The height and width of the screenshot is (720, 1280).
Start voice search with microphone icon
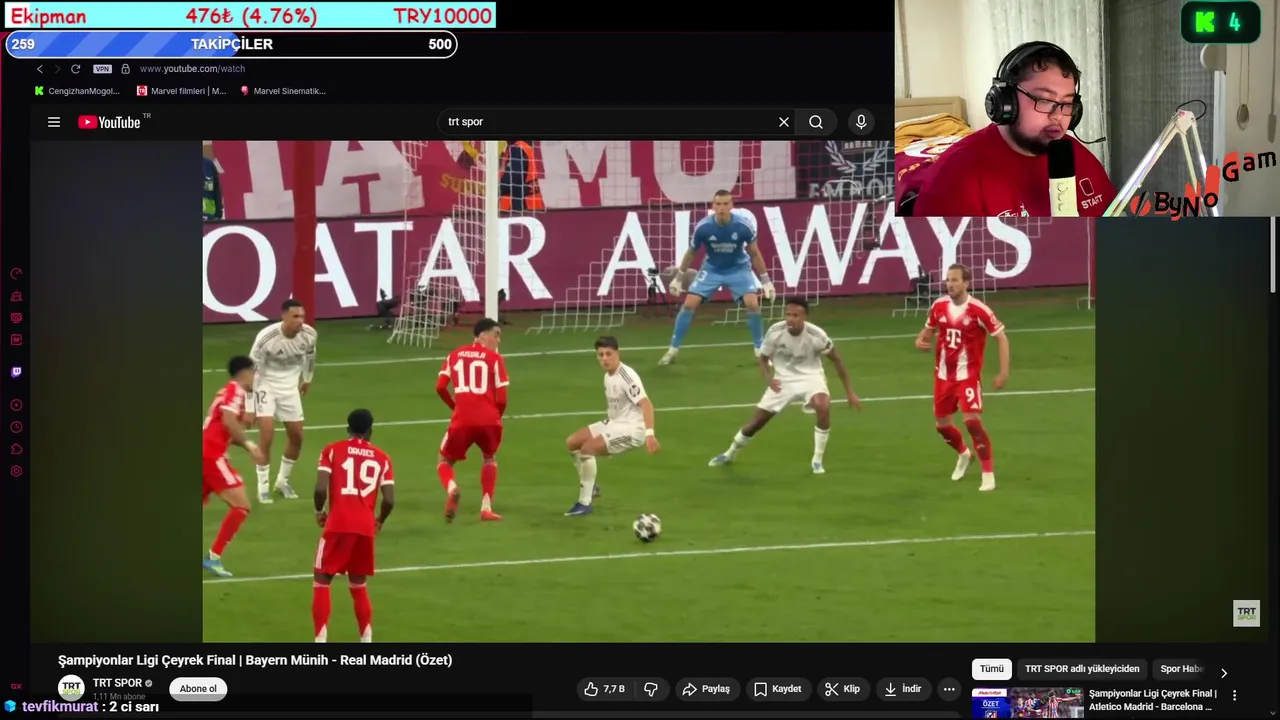coord(861,122)
